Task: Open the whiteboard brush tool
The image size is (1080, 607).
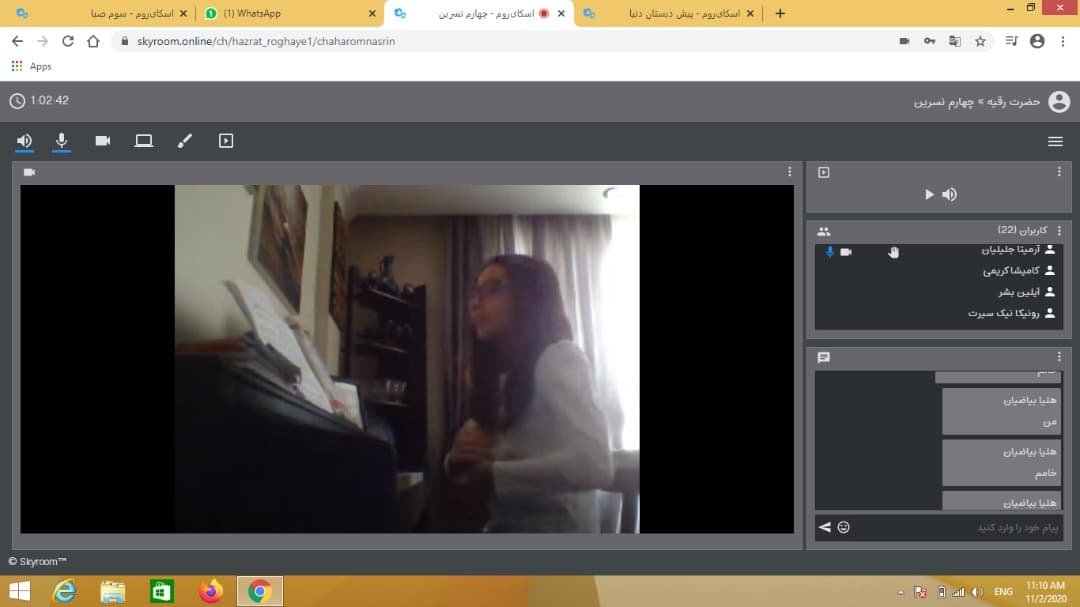Action: (x=184, y=141)
